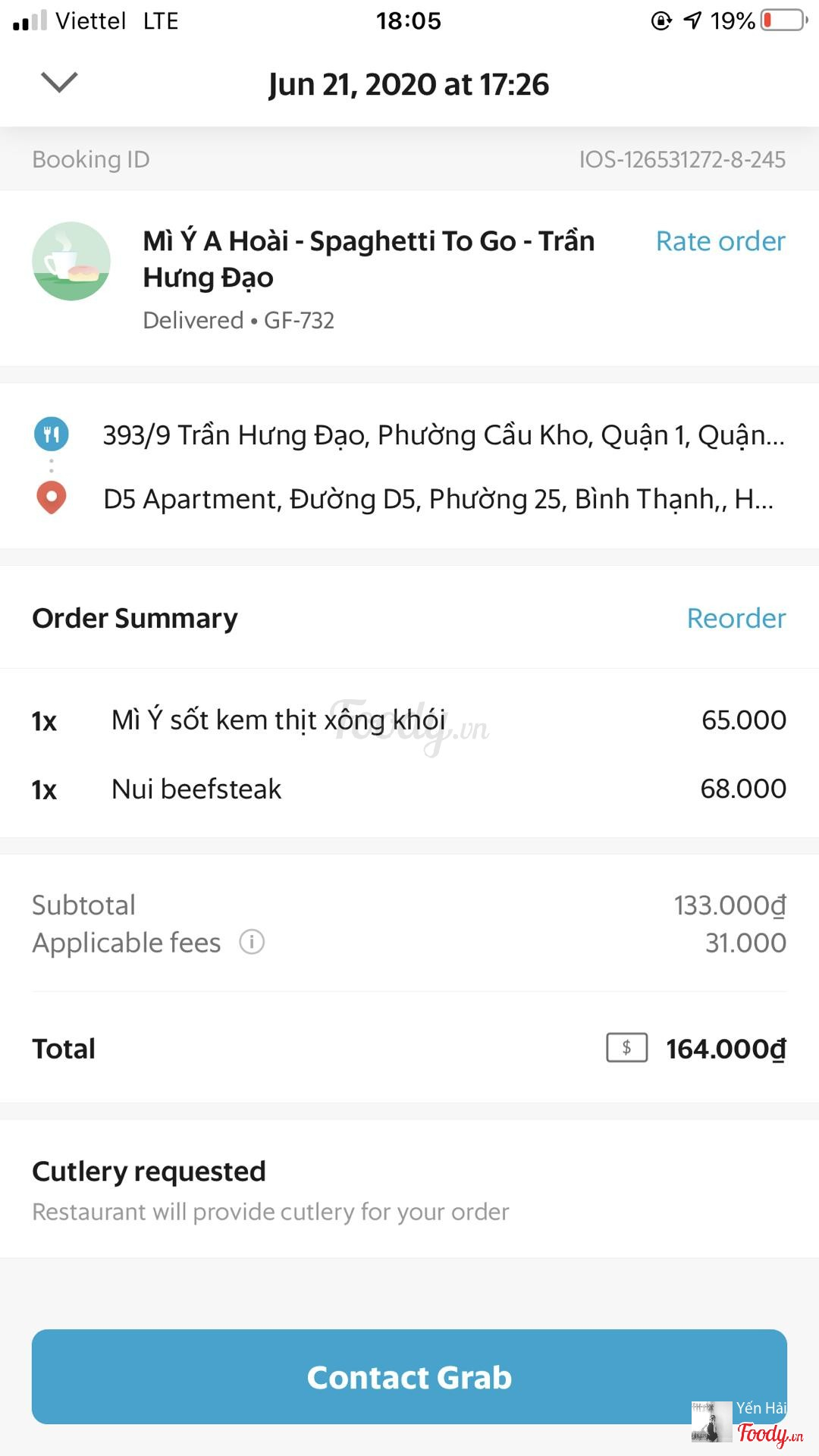Tap the battery indicator in status bar
The height and width of the screenshot is (1456, 819).
784,20
